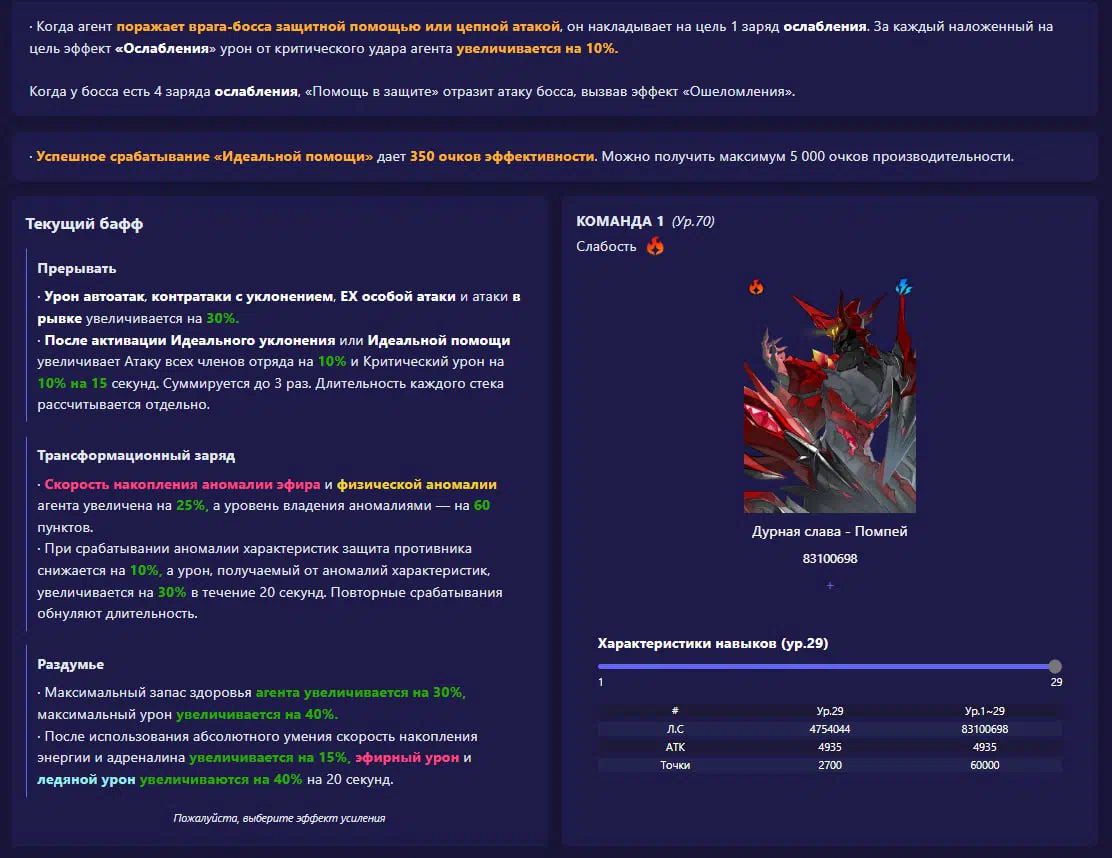Click the fire element icon above the boss portrait

[x=756, y=287]
